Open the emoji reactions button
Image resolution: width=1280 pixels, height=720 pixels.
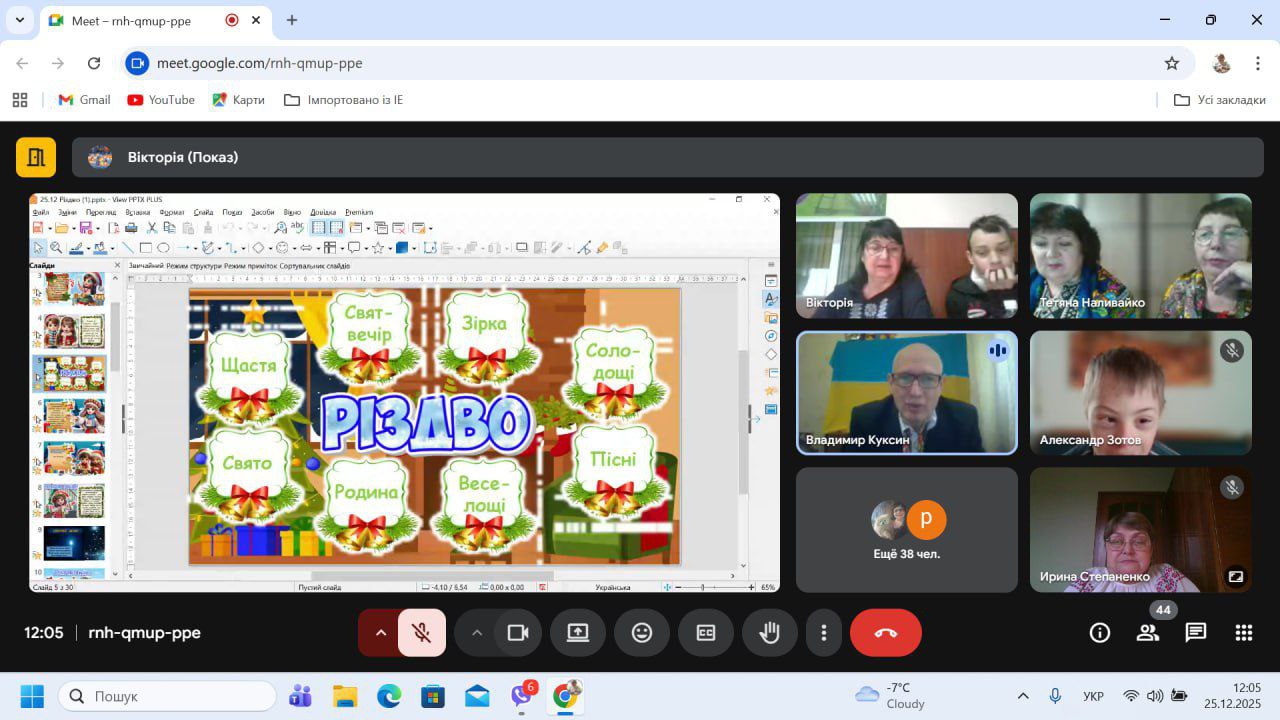click(x=642, y=633)
